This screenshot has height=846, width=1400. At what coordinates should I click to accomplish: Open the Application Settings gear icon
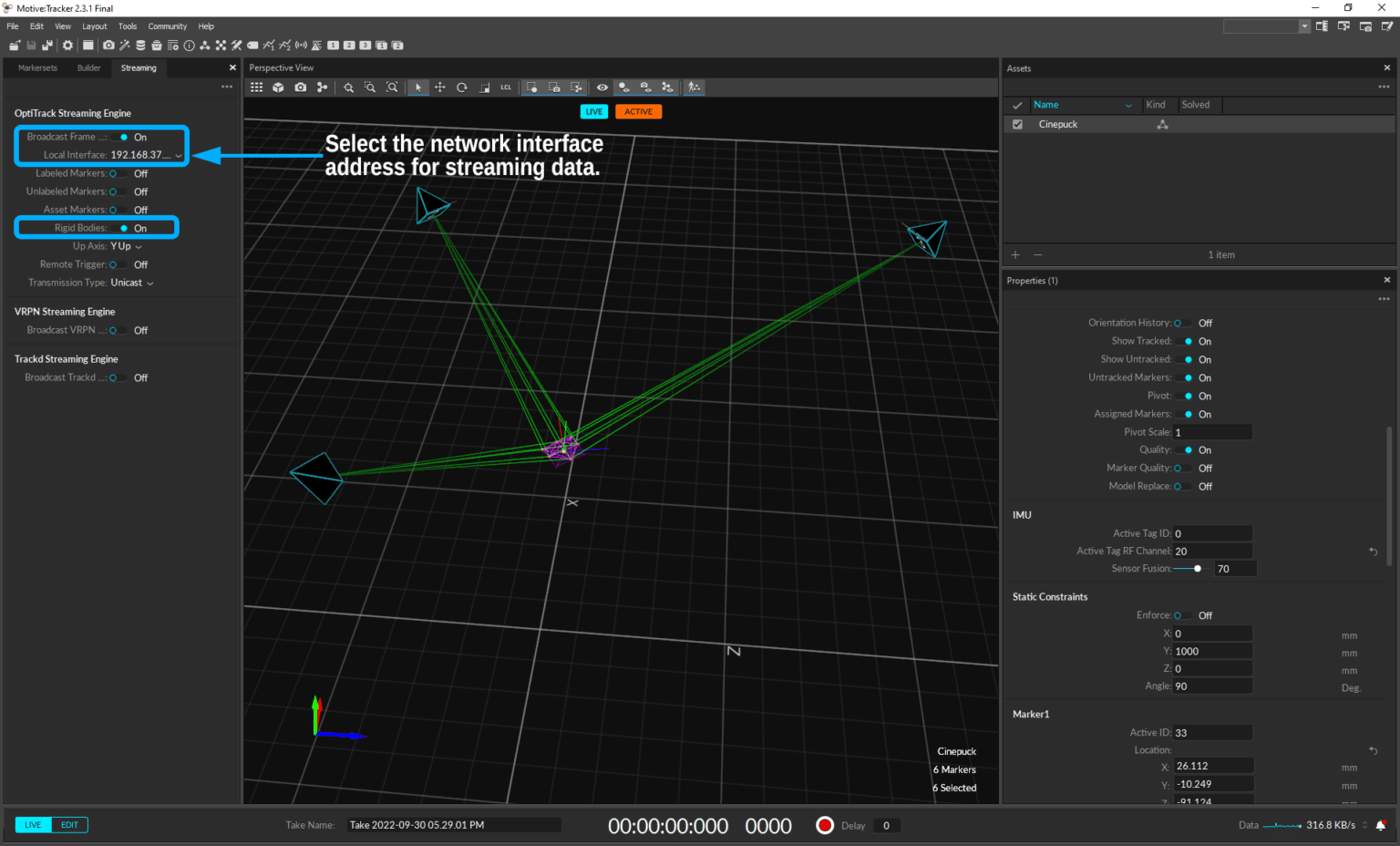(67, 45)
